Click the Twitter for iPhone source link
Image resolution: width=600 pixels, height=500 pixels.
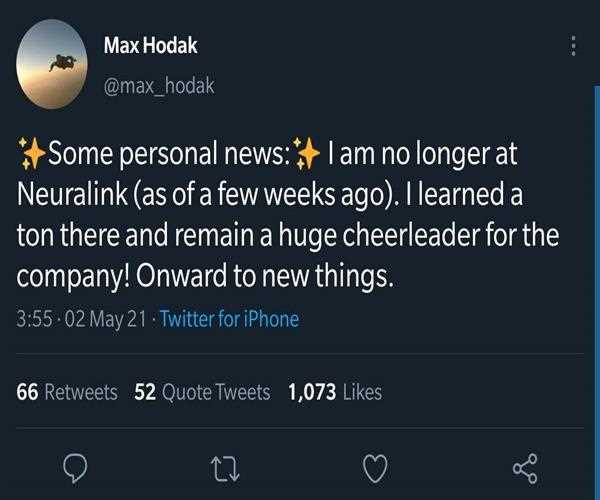point(229,320)
